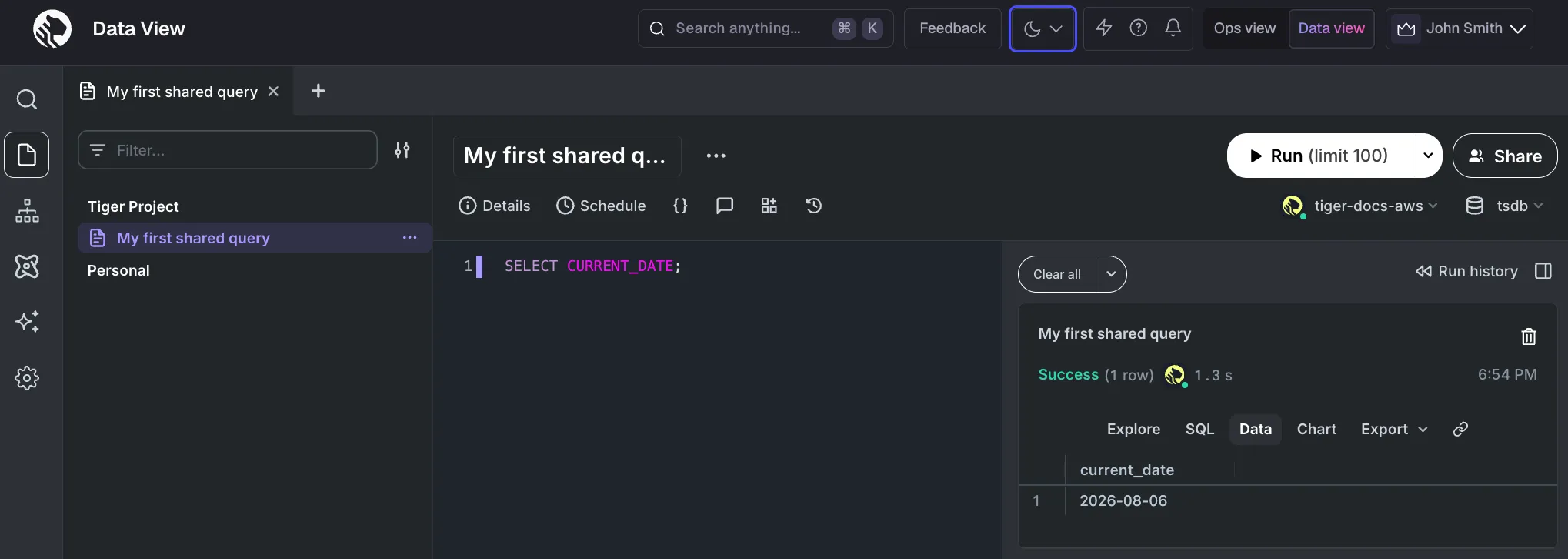
Task: Open the query title three-dot menu
Action: pos(716,156)
